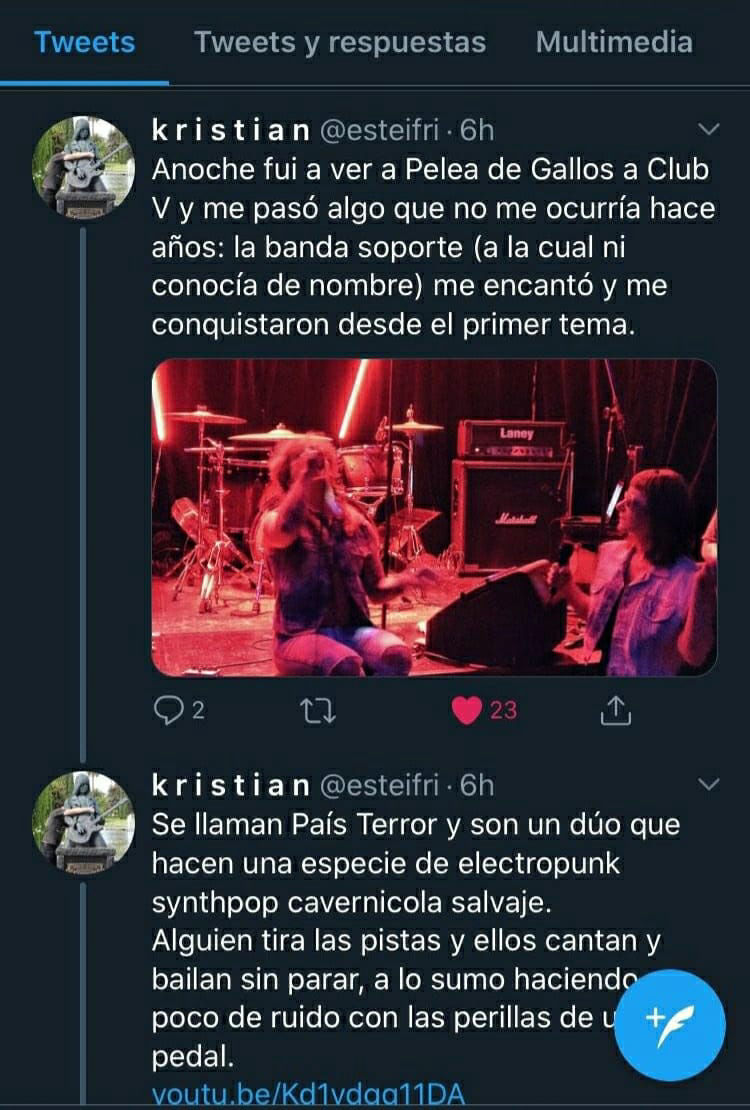The image size is (750, 1110).
Task: Retweet the Pelea de Gallos tweet
Action: (x=318, y=711)
